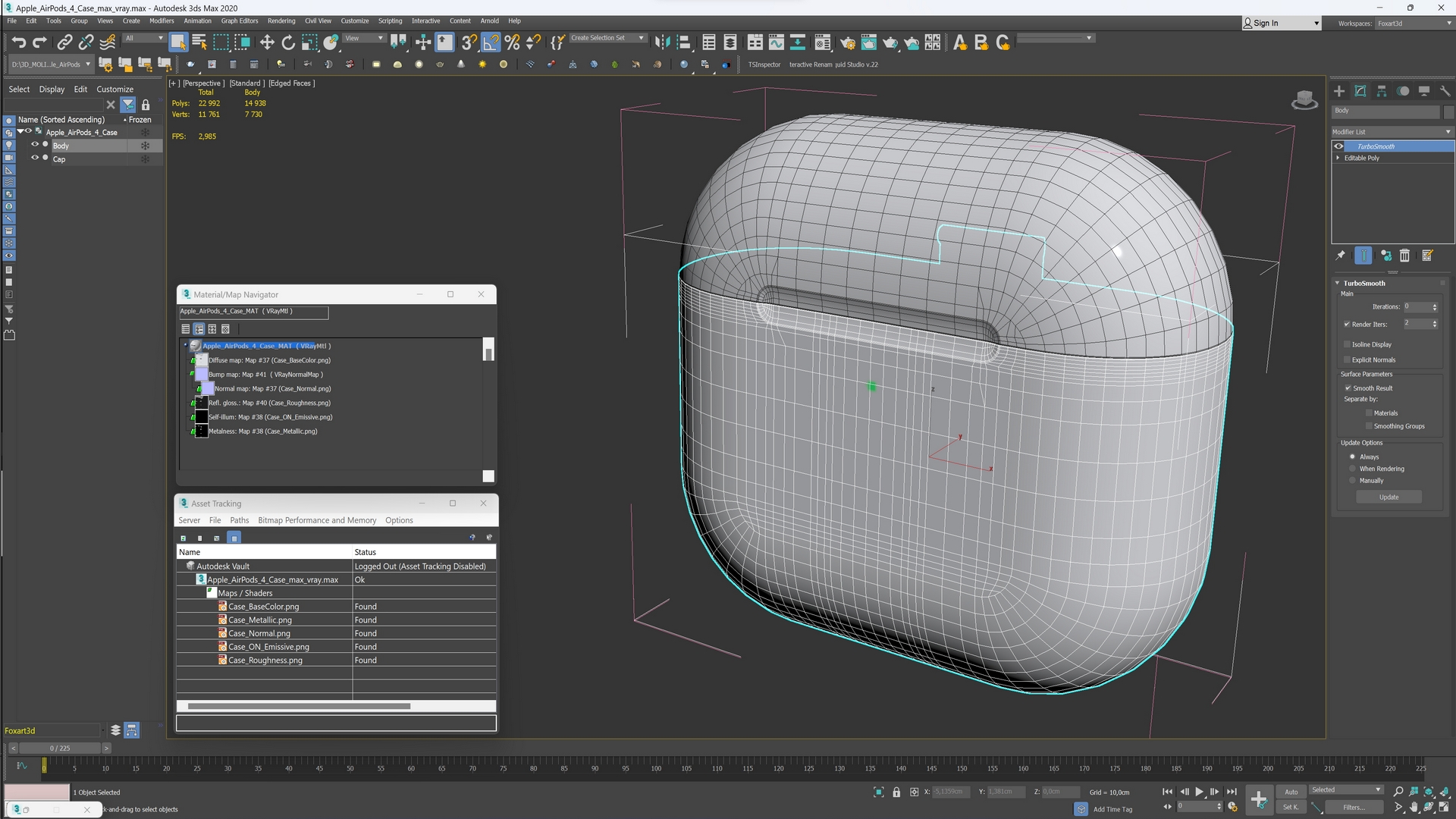Toggle the Smooth Result checkbox

pyautogui.click(x=1348, y=388)
